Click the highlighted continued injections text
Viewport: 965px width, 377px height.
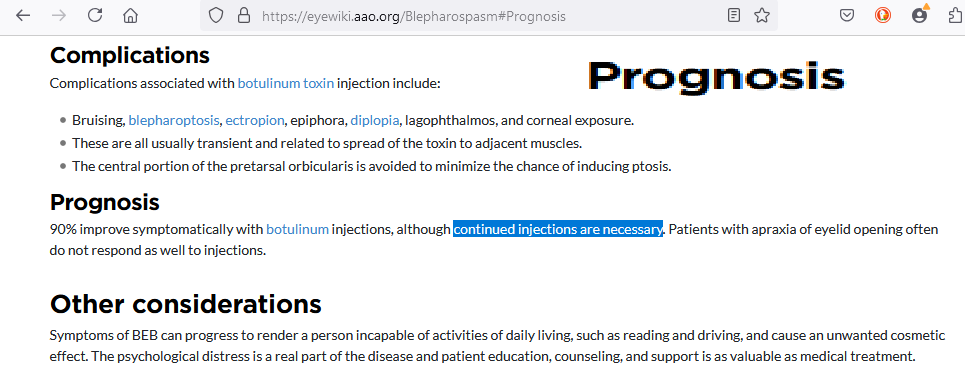558,229
